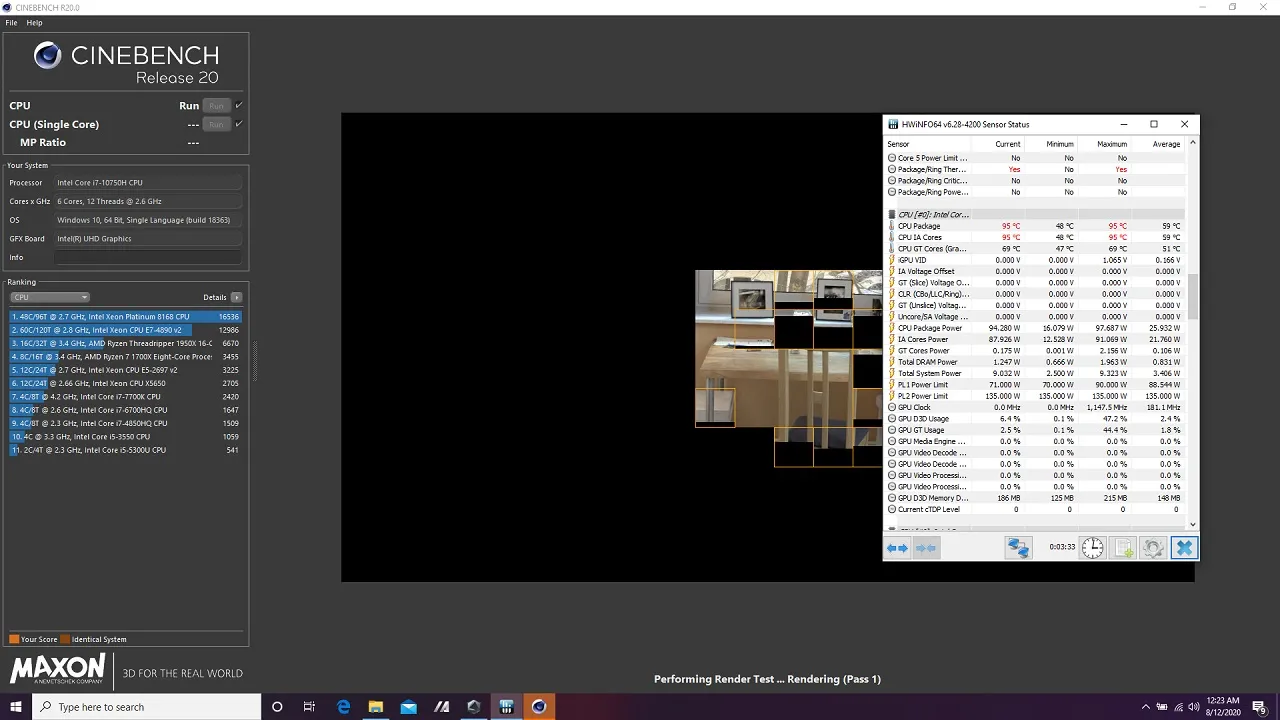This screenshot has height=720, width=1280.
Task: Select ranking row Intel Core i5-3550 CPU
Action: pos(125,436)
